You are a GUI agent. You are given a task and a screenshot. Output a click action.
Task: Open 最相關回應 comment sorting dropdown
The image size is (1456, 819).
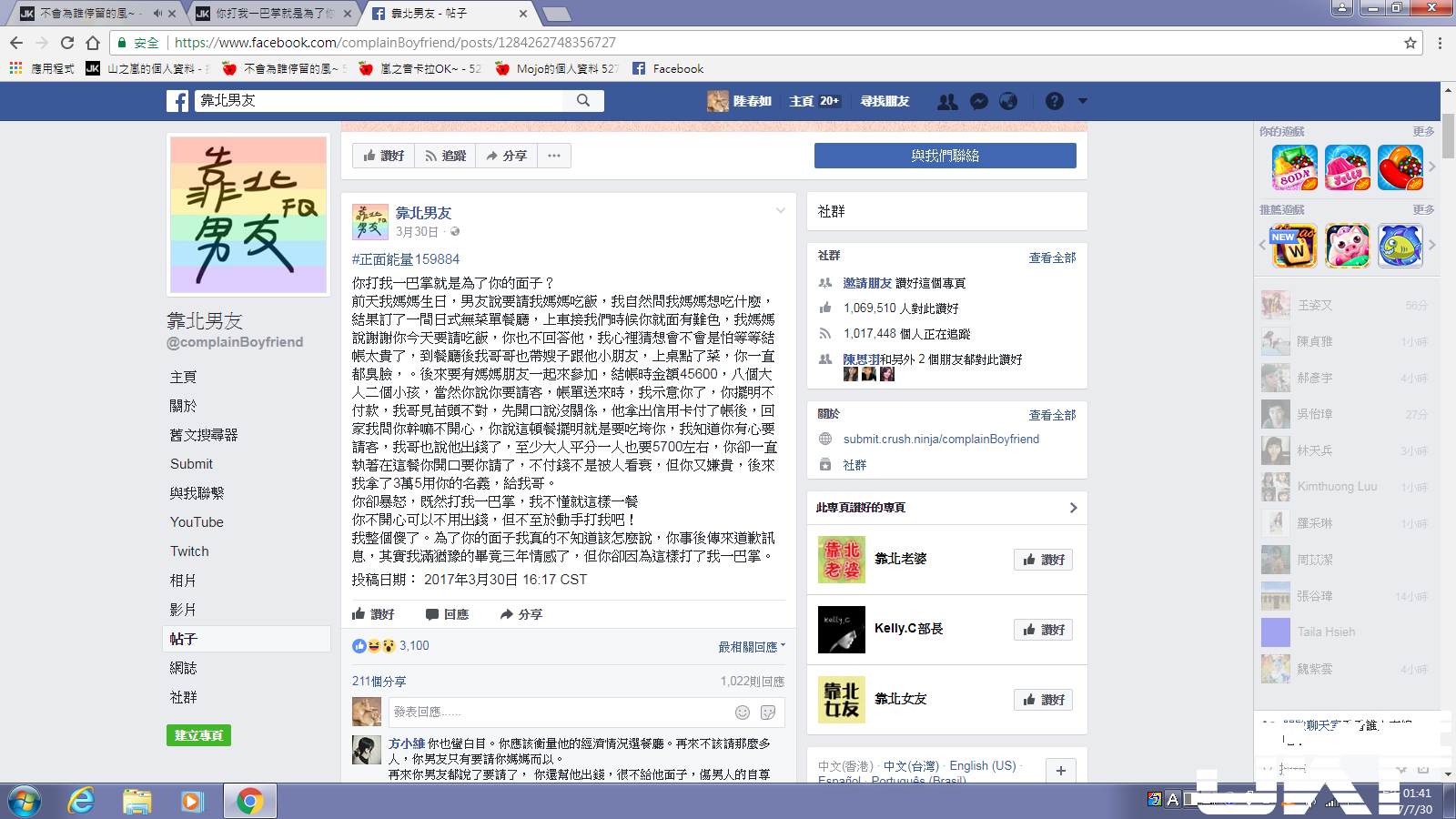coord(751,647)
